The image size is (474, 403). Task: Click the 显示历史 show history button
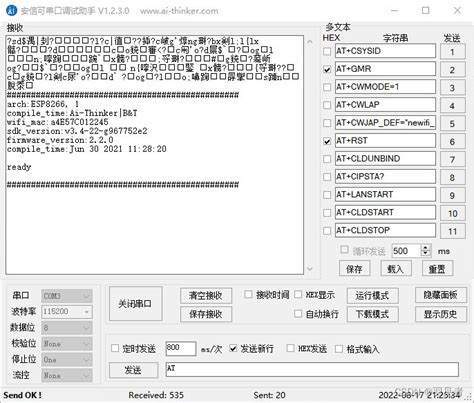[x=441, y=314]
